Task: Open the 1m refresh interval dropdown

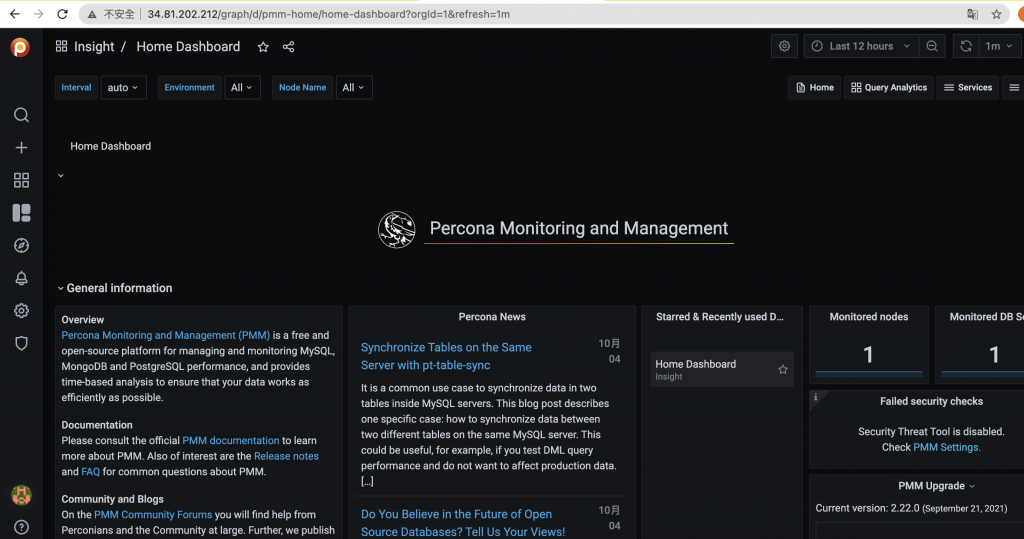Action: tap(999, 46)
